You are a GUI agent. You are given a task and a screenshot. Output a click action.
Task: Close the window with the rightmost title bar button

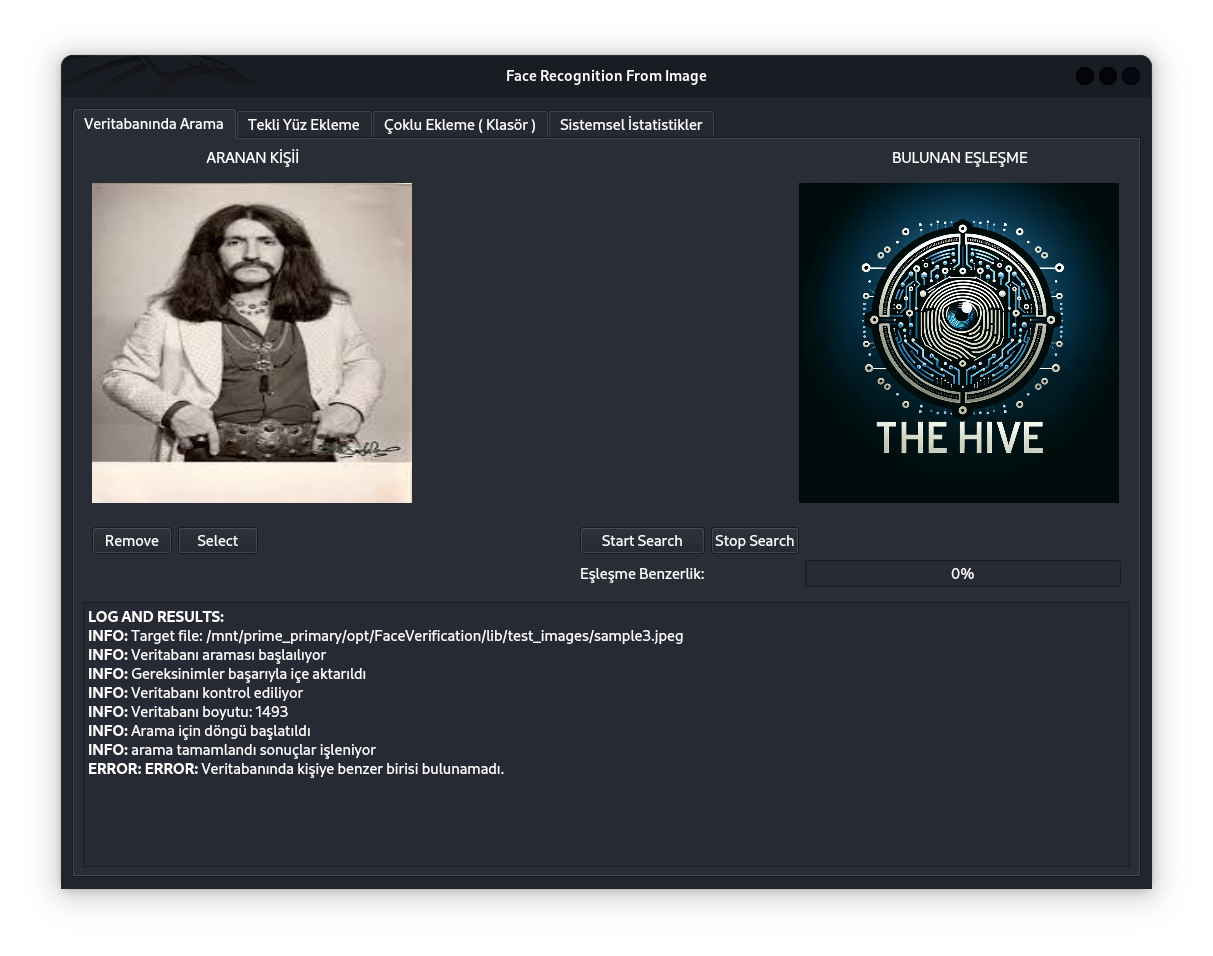[1131, 76]
